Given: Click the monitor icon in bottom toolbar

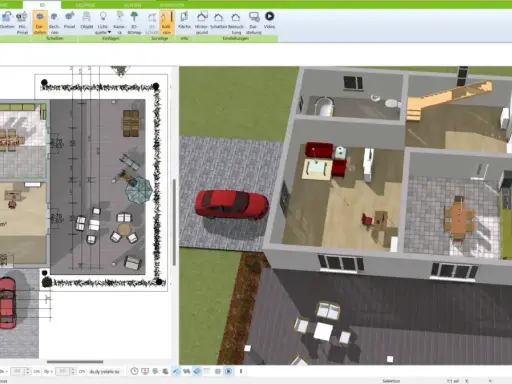Looking at the screenshot, I should (145, 371).
